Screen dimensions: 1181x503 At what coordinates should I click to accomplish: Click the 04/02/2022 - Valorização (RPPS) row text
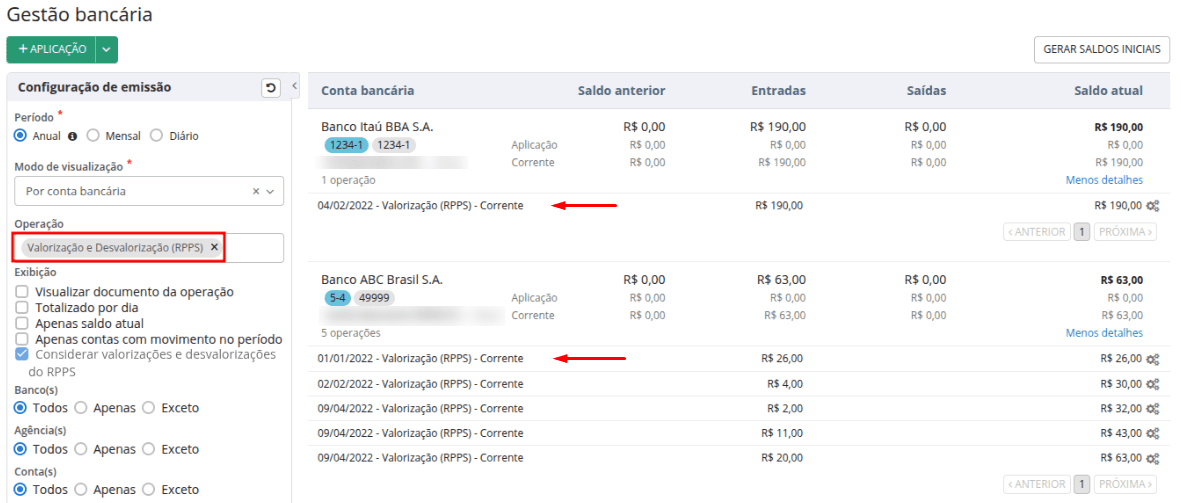click(x=420, y=206)
